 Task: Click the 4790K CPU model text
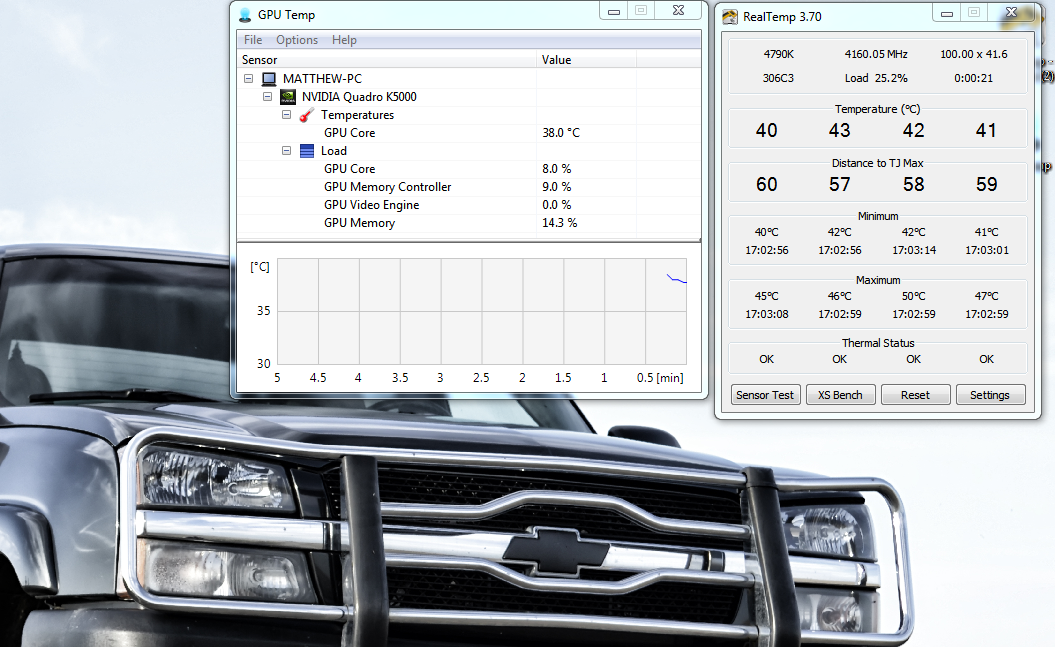(x=778, y=54)
